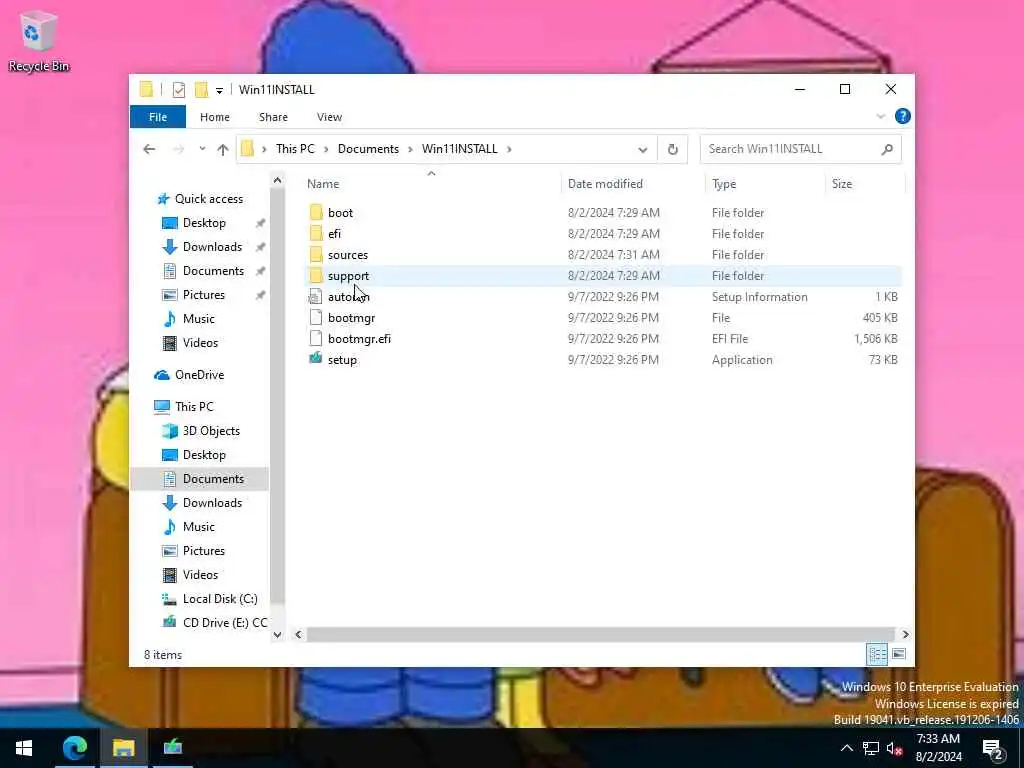Open the address bar history dropdown
The image size is (1024, 768).
643,150
